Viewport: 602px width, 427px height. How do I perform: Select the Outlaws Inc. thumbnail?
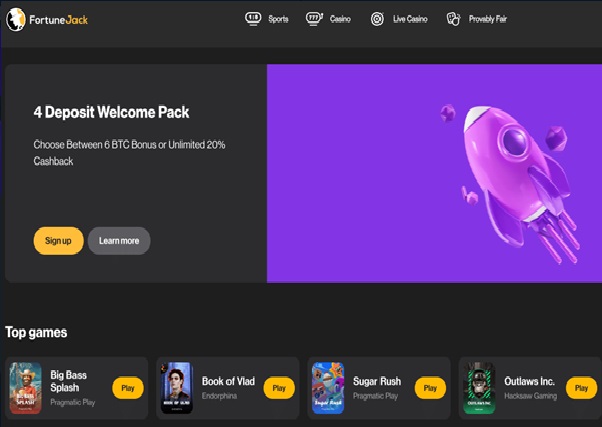point(478,388)
